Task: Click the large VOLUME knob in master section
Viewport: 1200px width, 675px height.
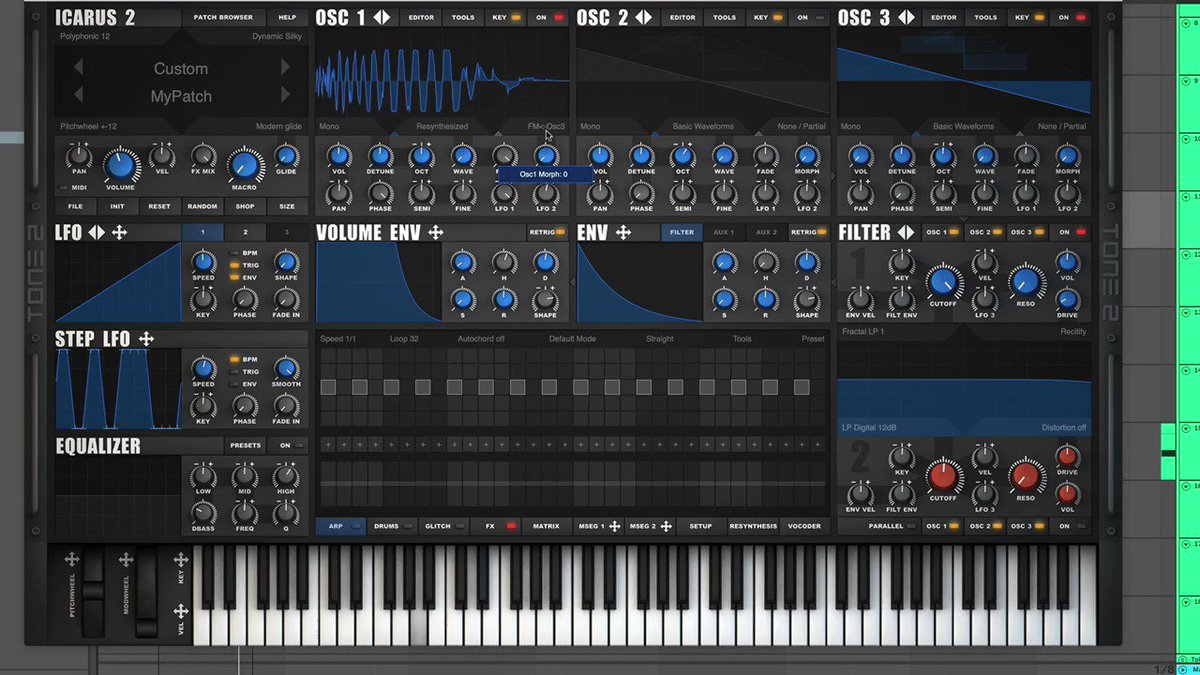Action: [120, 166]
